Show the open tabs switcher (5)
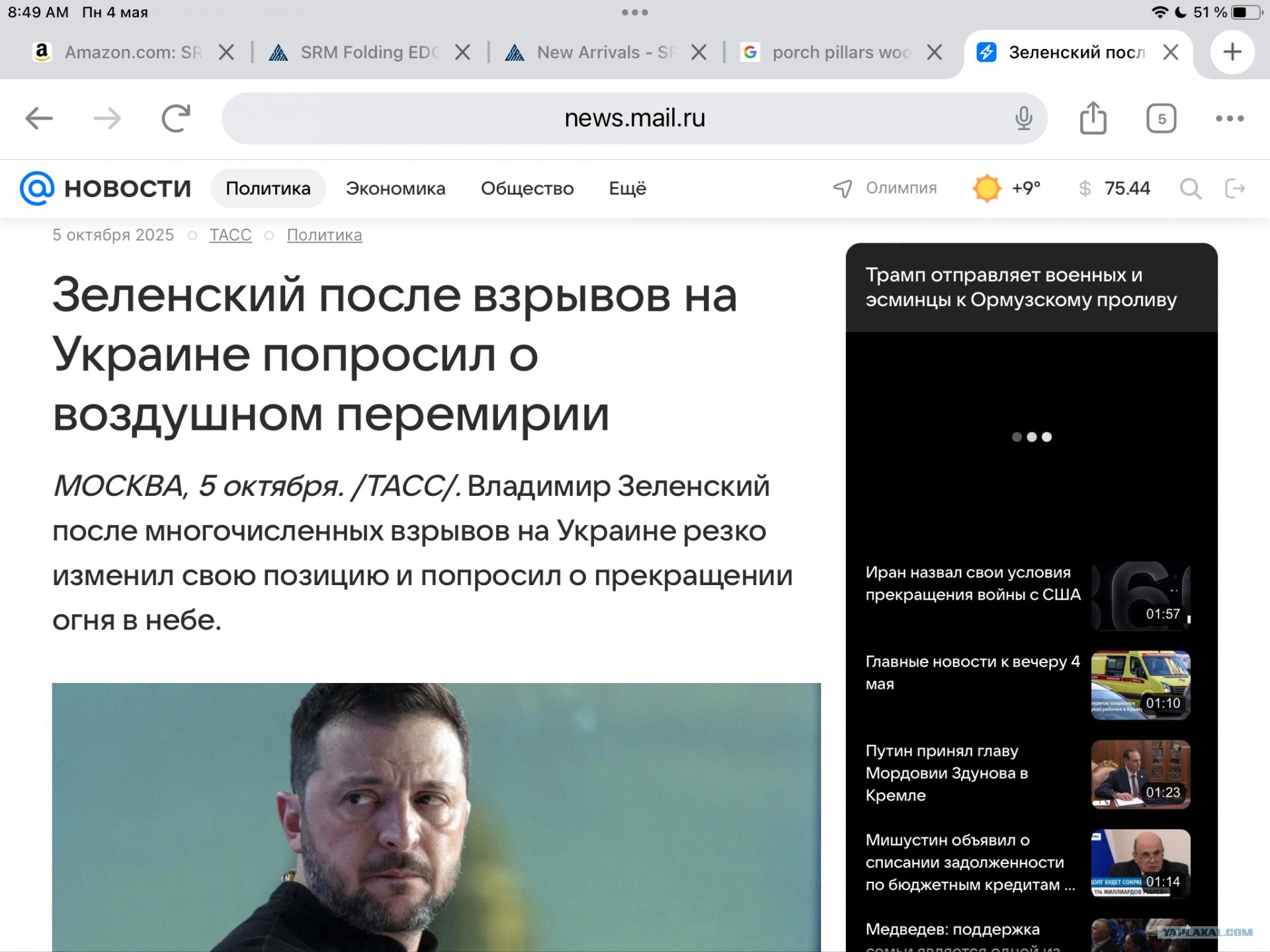The width and height of the screenshot is (1270, 952). [1162, 119]
